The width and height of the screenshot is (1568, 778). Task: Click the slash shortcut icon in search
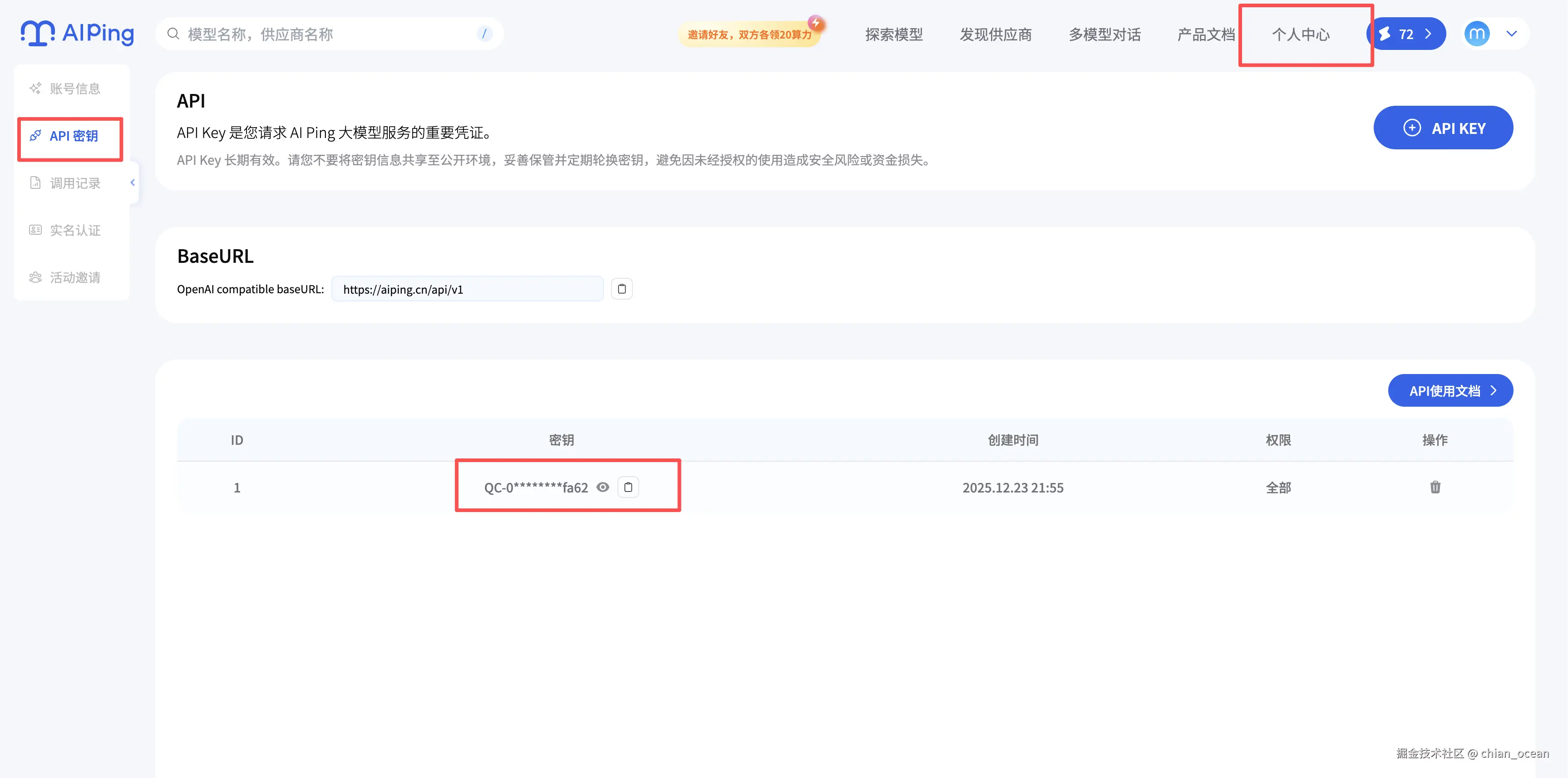484,34
